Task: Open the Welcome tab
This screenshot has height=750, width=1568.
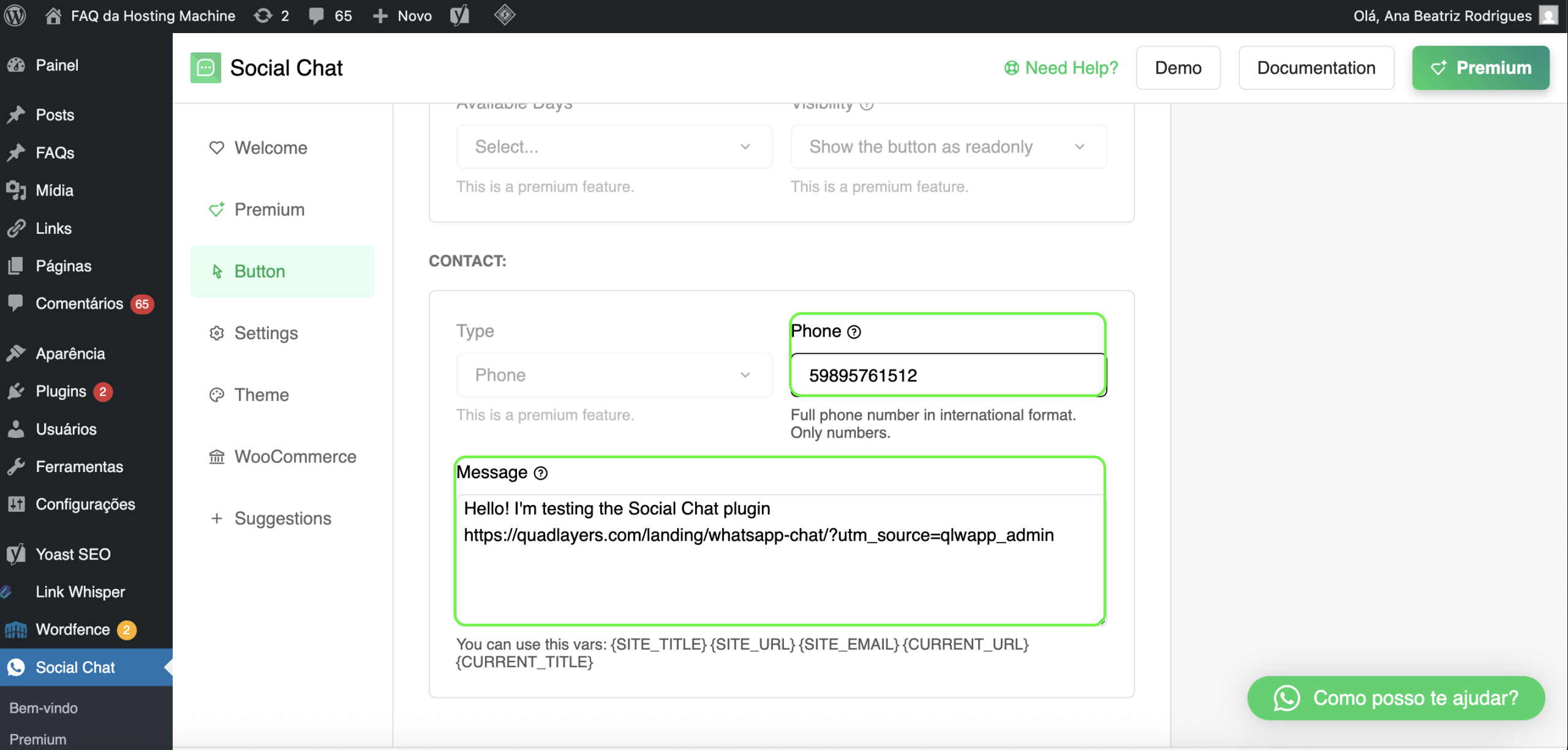Action: 282,148
